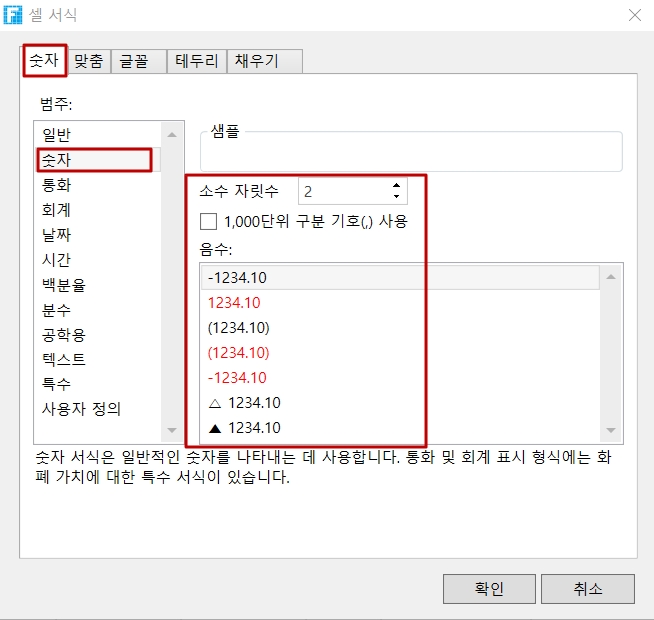Choose red 1234.10 negative format
Viewport: 654px width, 620px height.
[234, 303]
